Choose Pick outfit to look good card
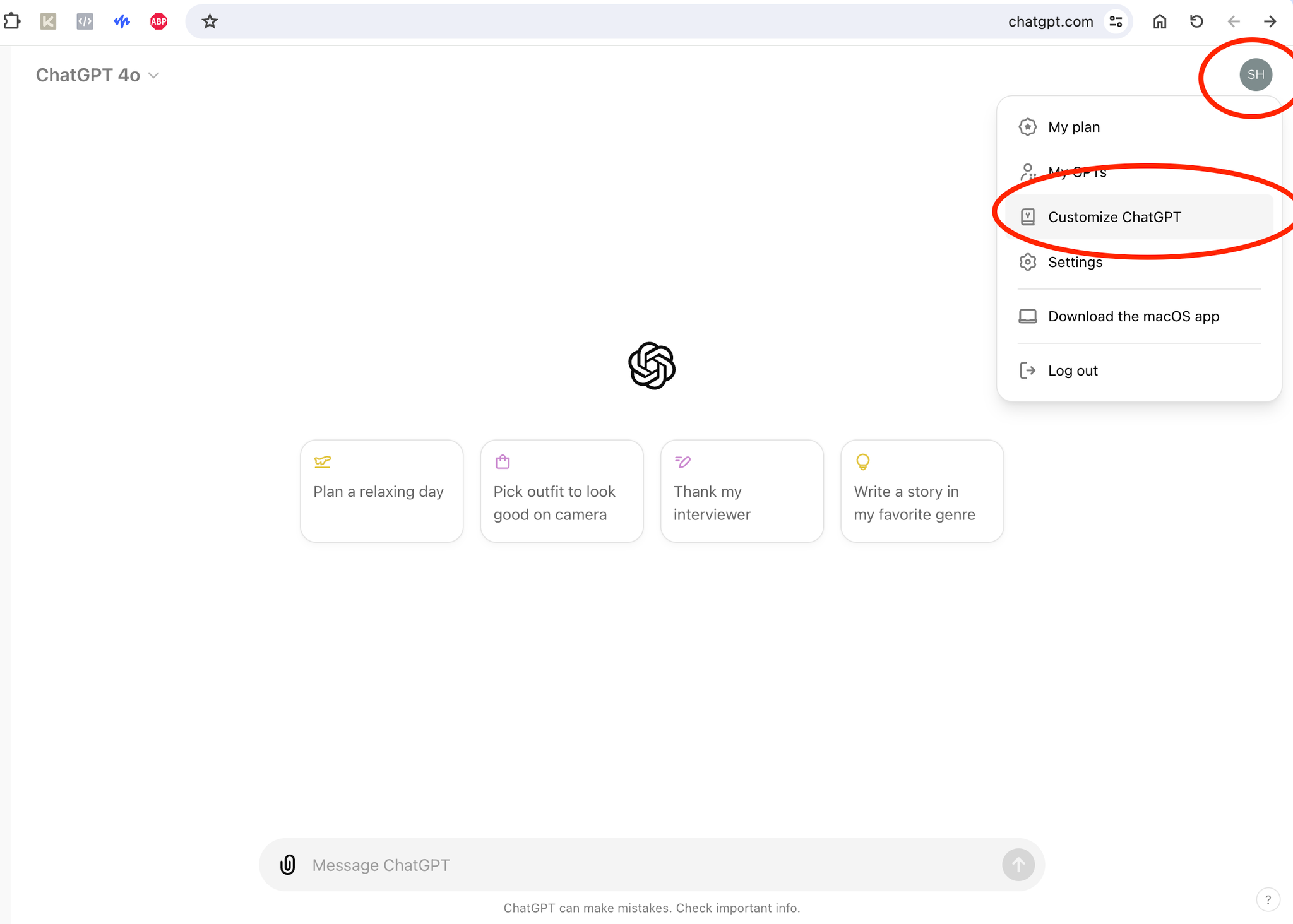The image size is (1293, 924). tap(562, 491)
